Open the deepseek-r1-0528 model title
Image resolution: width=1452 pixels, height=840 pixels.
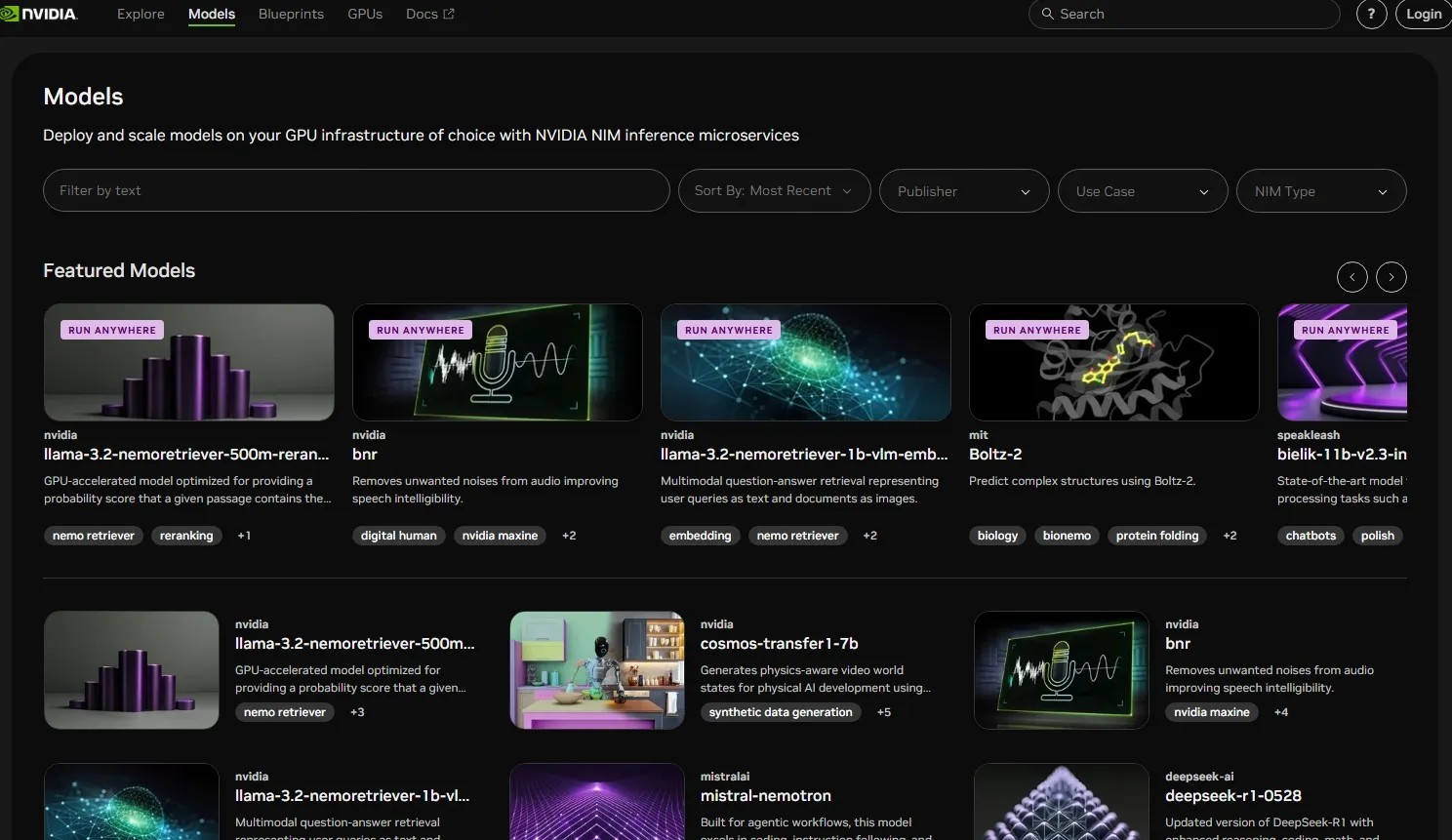[x=1233, y=796]
